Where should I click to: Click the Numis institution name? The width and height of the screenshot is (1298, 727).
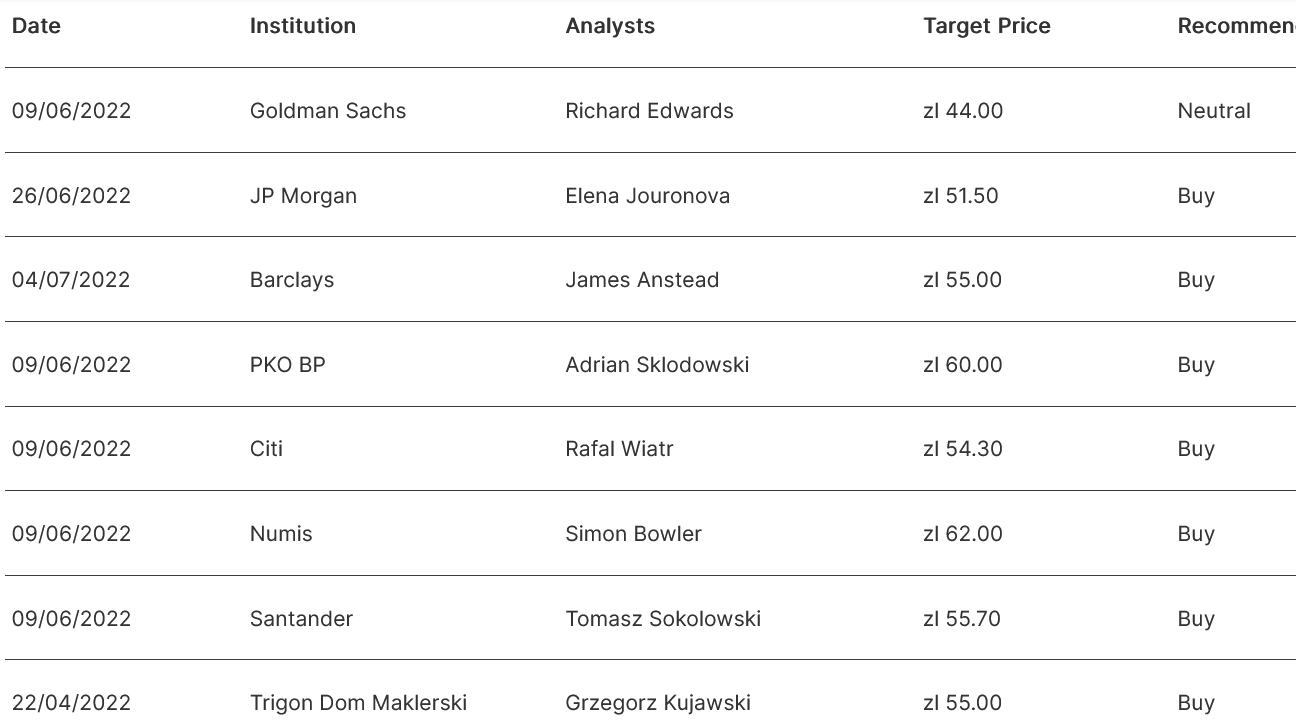coord(281,534)
